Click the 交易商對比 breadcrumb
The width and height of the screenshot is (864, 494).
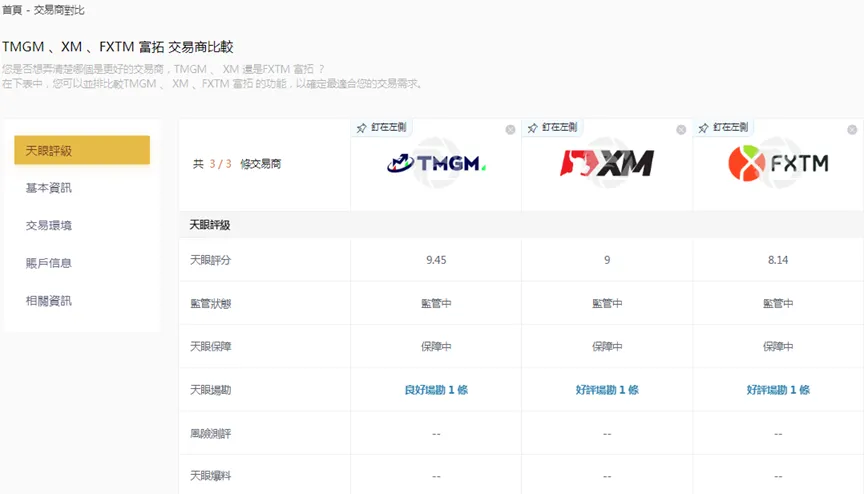click(59, 10)
